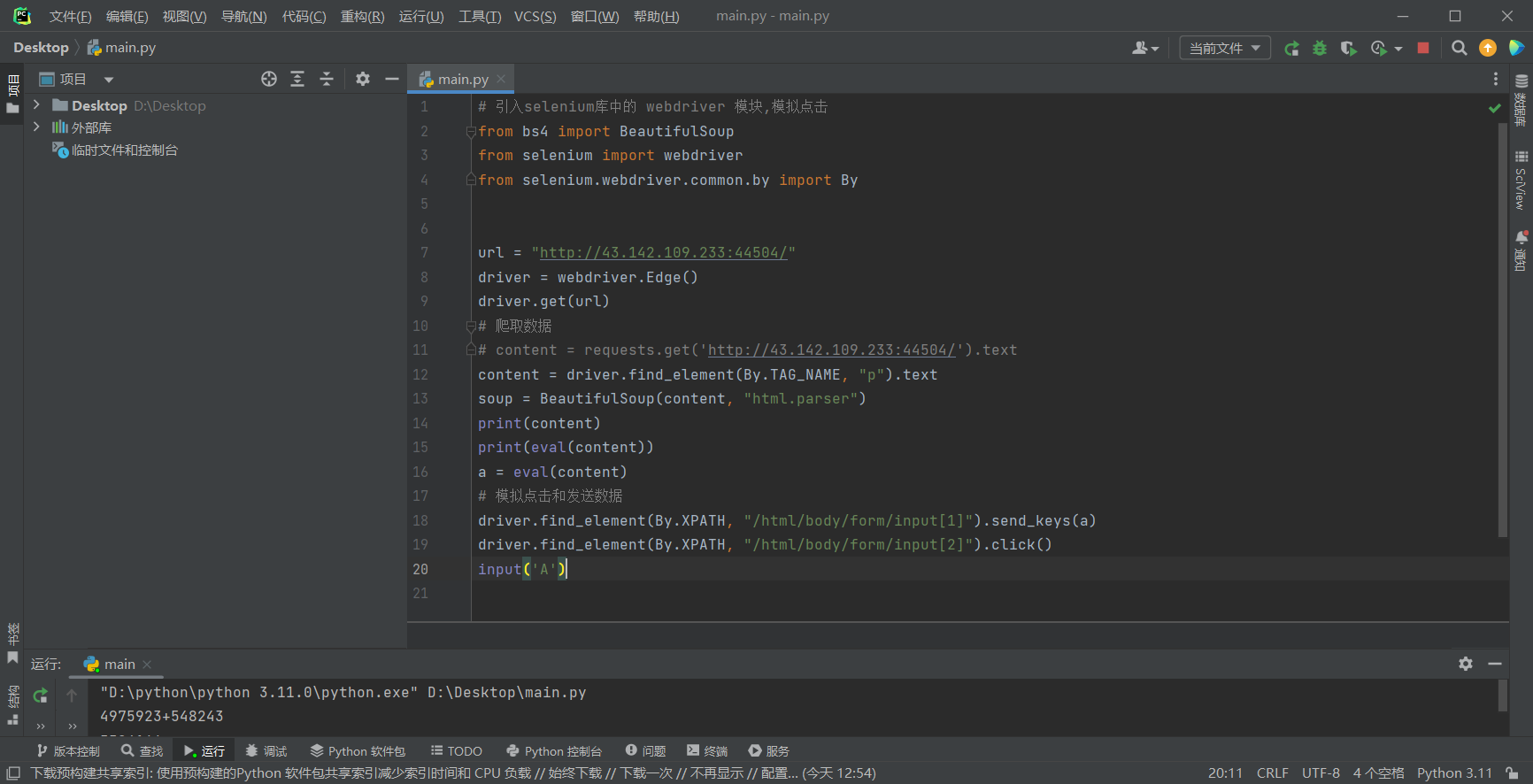
Task: Toggle fold marker at line 10 comment
Action: (x=471, y=327)
